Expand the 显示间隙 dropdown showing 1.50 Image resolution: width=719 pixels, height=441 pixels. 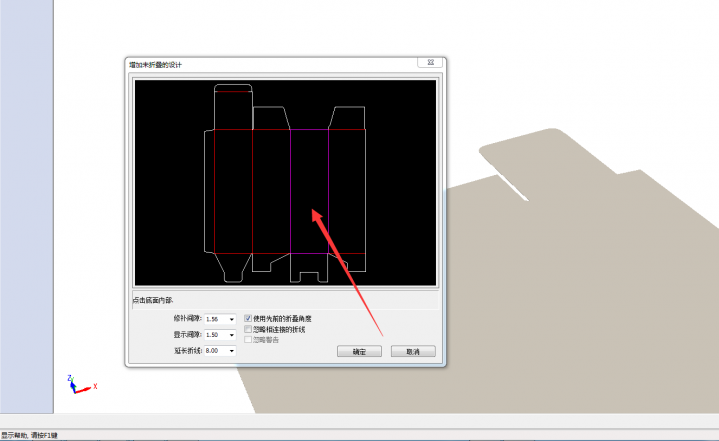(x=232, y=335)
